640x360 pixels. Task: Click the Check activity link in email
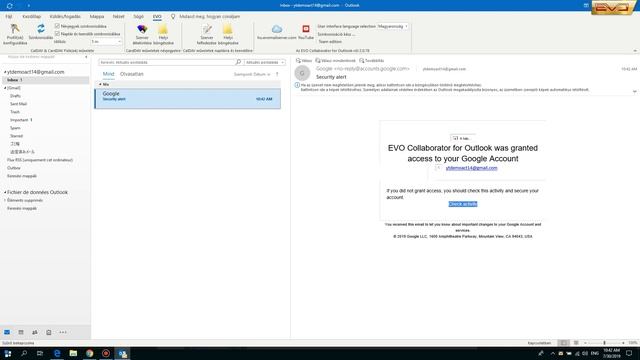[463, 204]
